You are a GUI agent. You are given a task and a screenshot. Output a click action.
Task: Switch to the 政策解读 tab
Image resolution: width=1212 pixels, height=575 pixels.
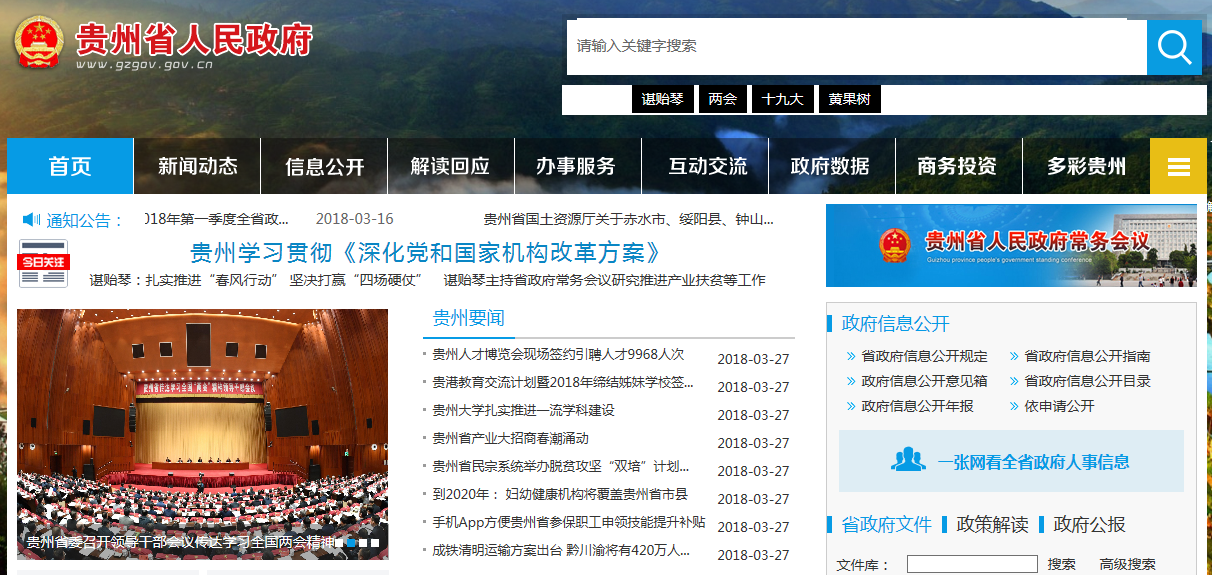(x=992, y=524)
